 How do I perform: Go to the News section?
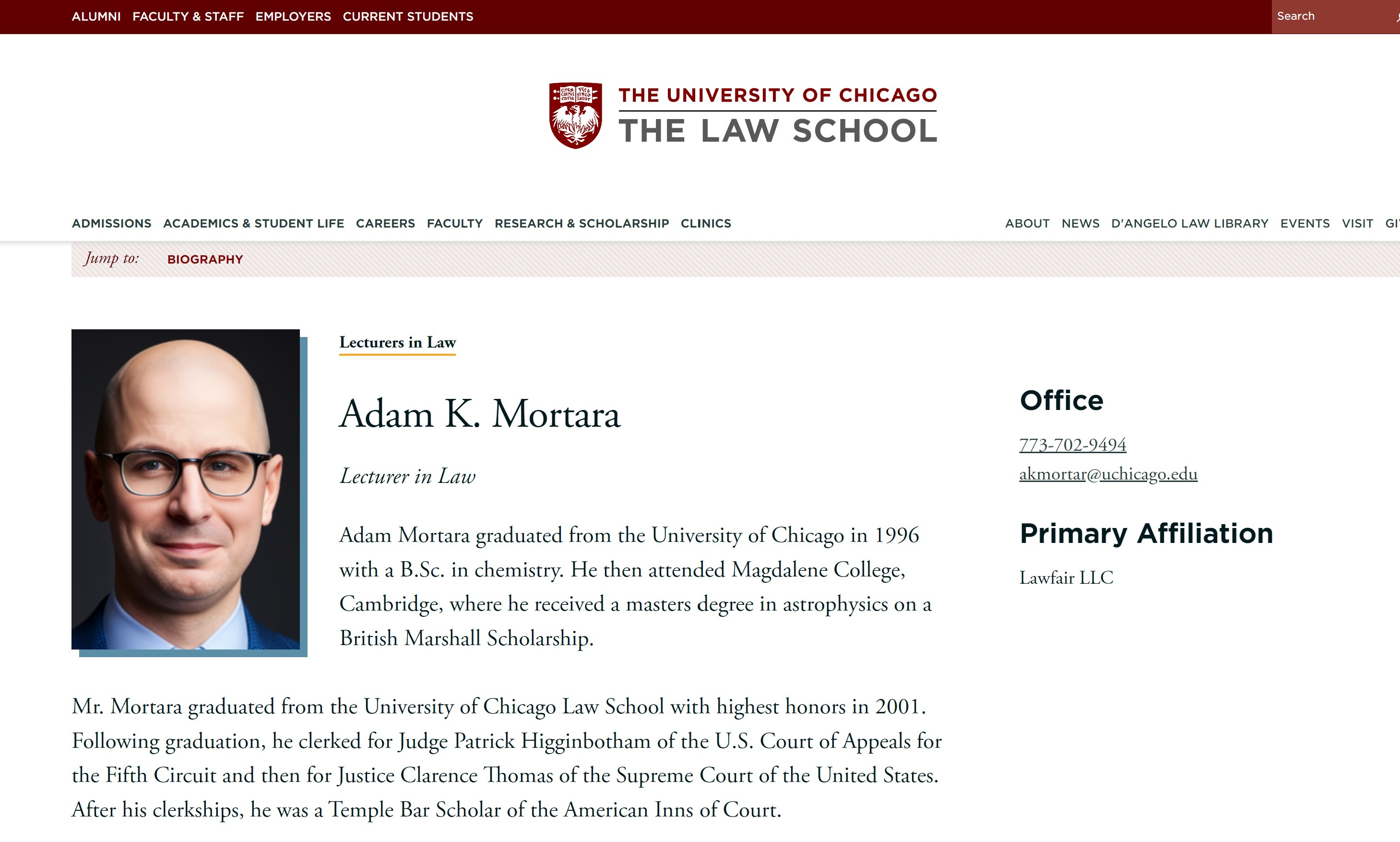(x=1080, y=224)
